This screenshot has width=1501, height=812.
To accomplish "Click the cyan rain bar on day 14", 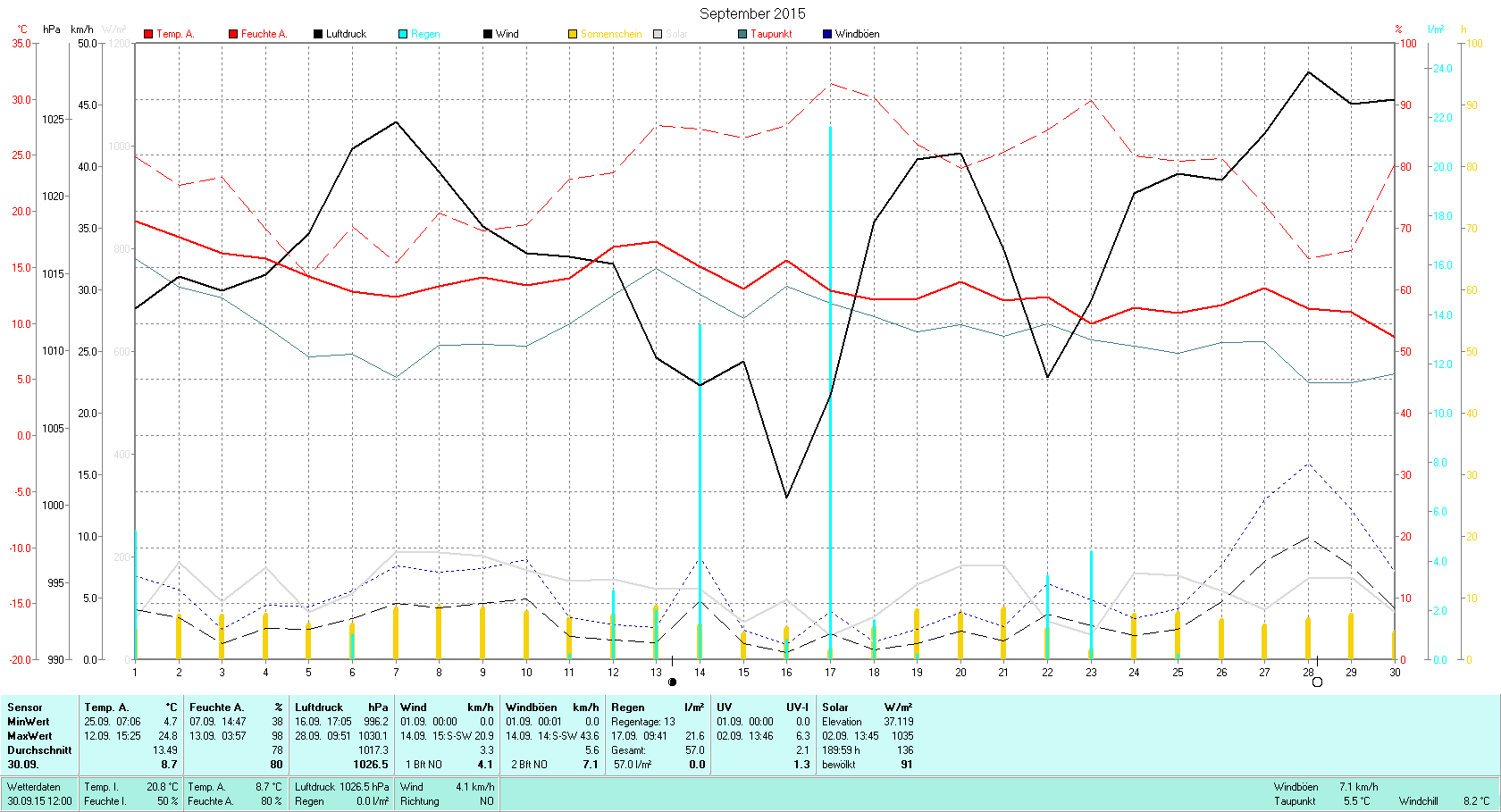I will tap(700, 492).
